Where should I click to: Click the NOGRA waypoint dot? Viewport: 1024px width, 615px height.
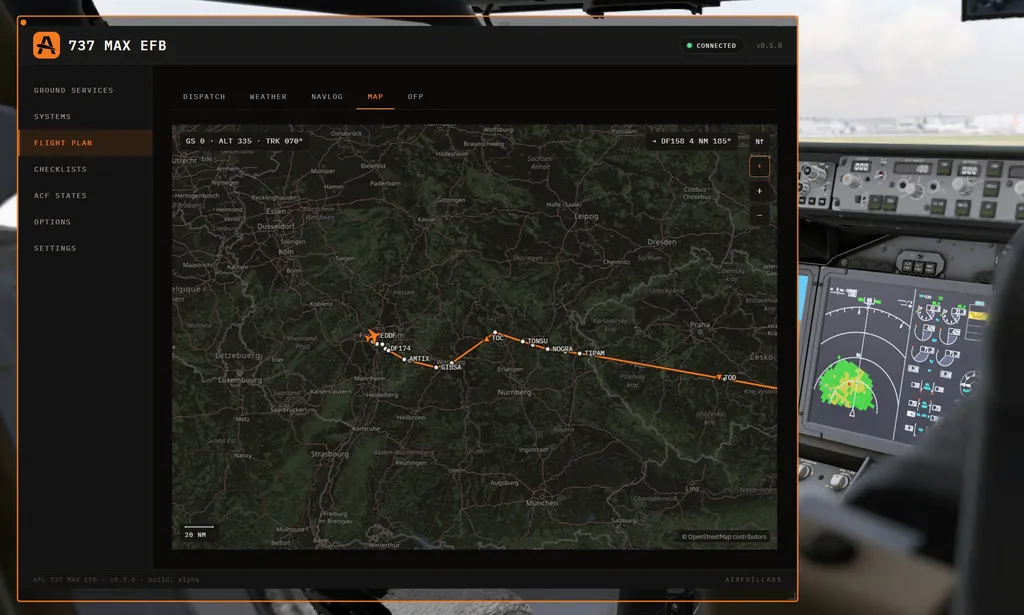coord(547,349)
